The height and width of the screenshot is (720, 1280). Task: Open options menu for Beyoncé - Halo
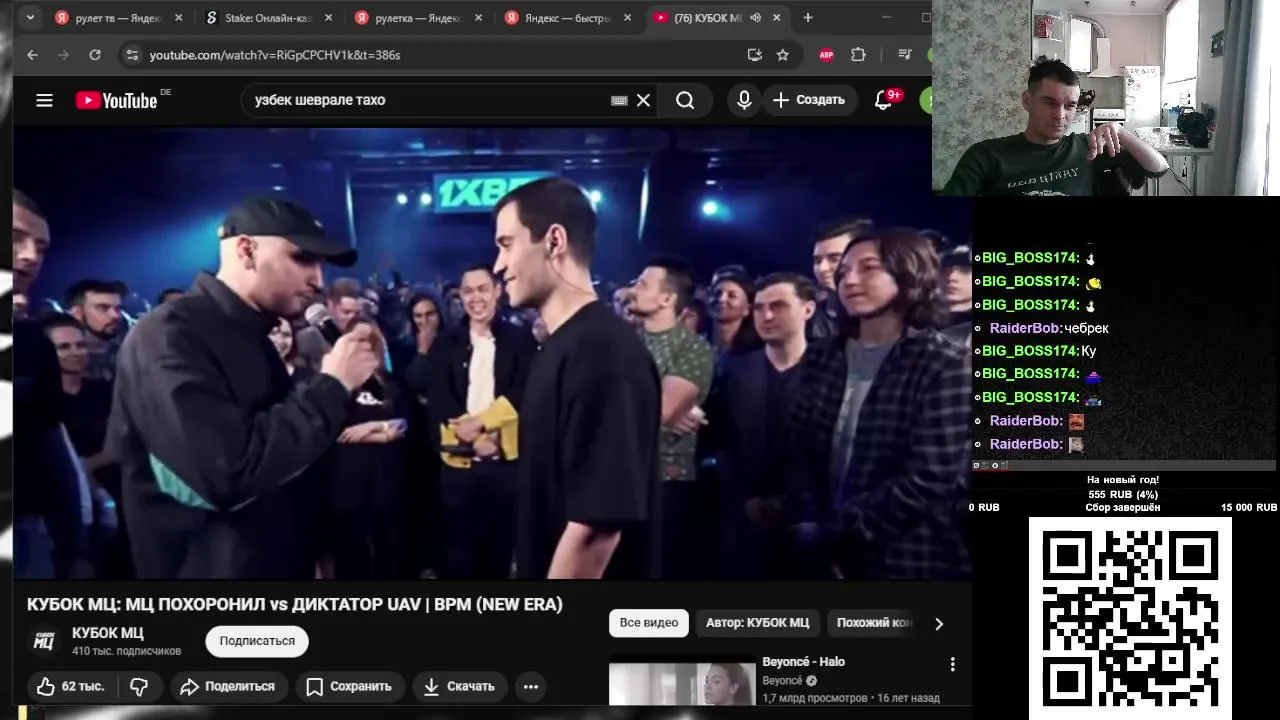coord(952,664)
